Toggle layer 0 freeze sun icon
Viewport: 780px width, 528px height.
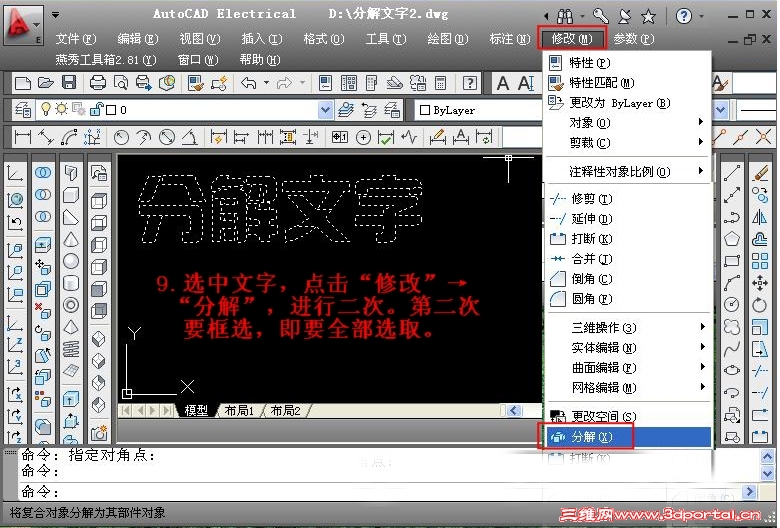pos(62,109)
